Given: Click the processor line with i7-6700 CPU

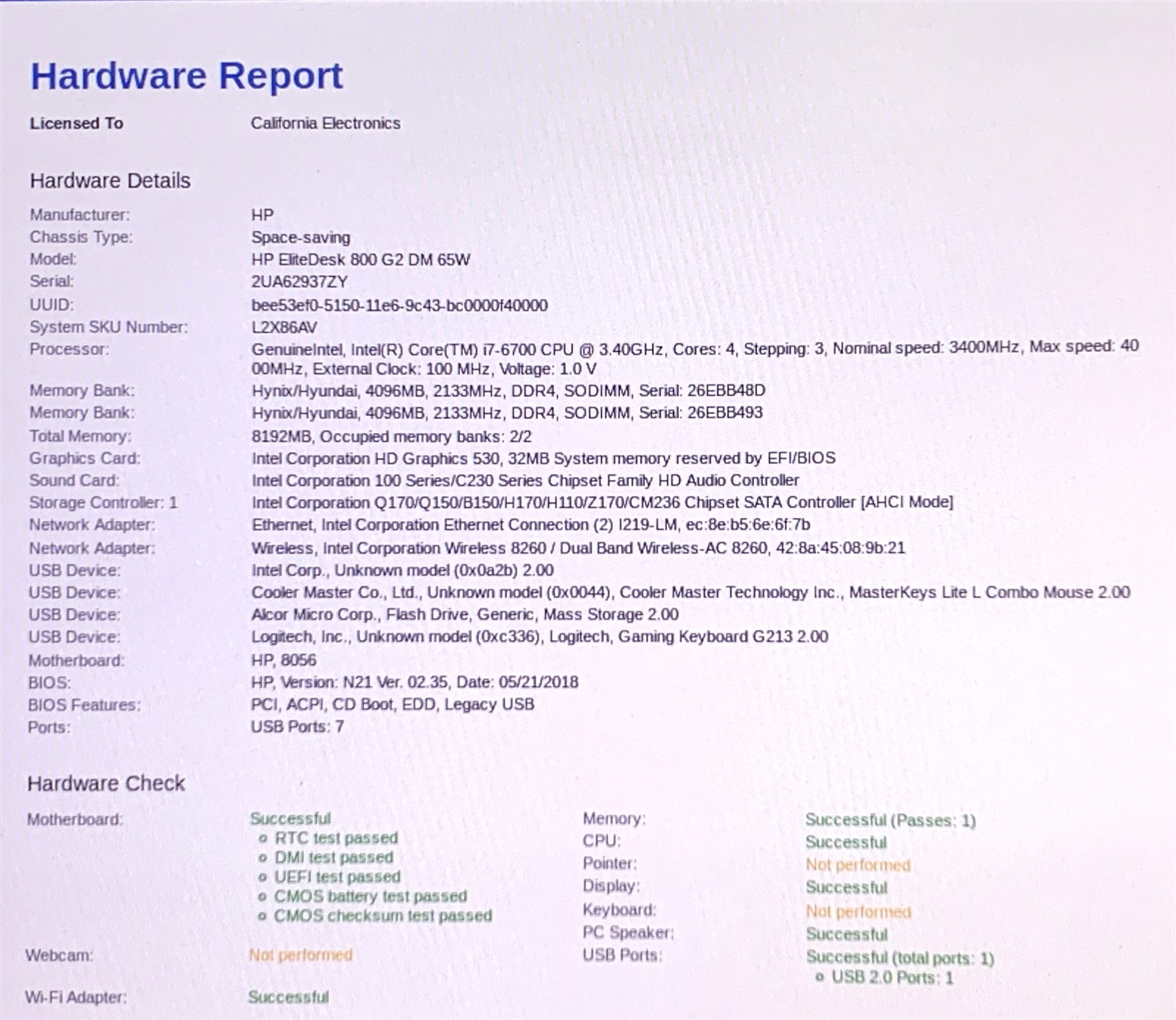Looking at the screenshot, I should coord(695,358).
